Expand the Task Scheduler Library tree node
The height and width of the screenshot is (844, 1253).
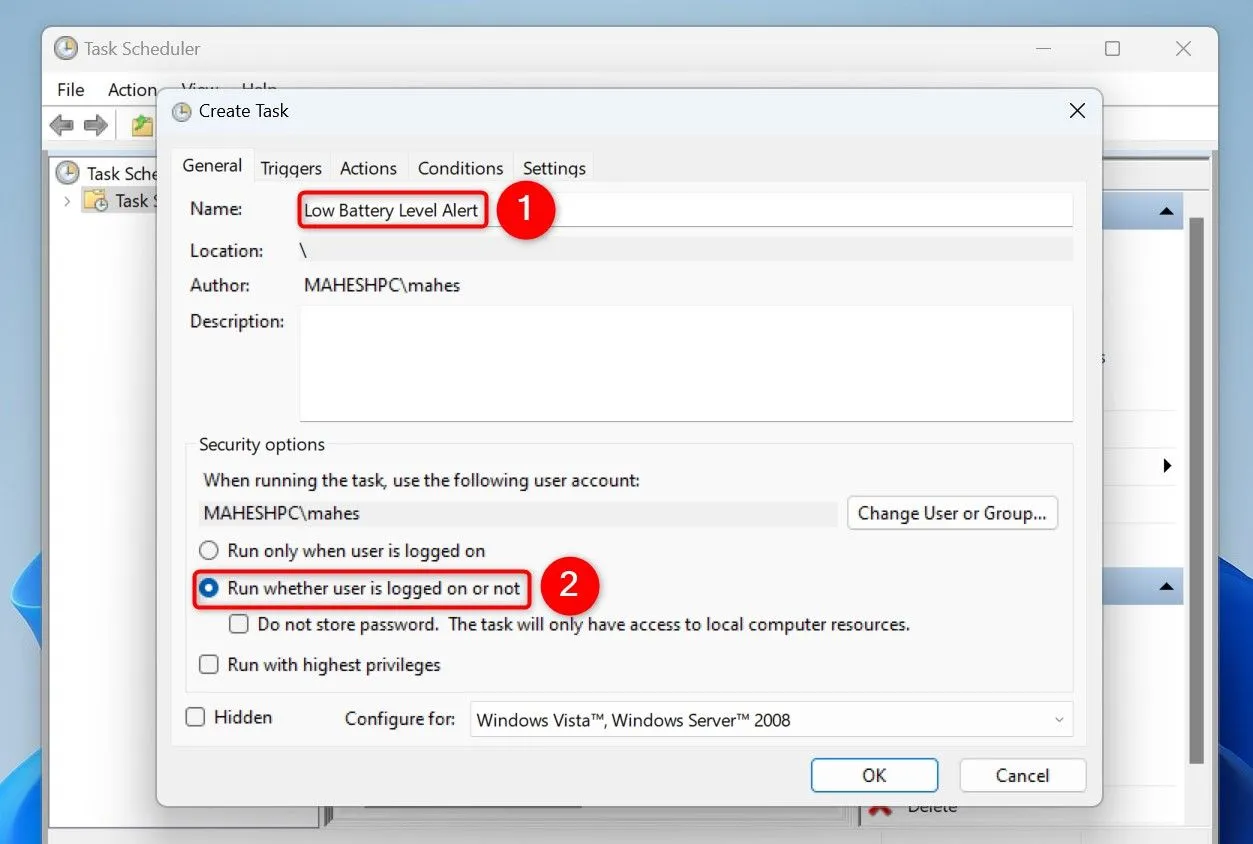[67, 201]
